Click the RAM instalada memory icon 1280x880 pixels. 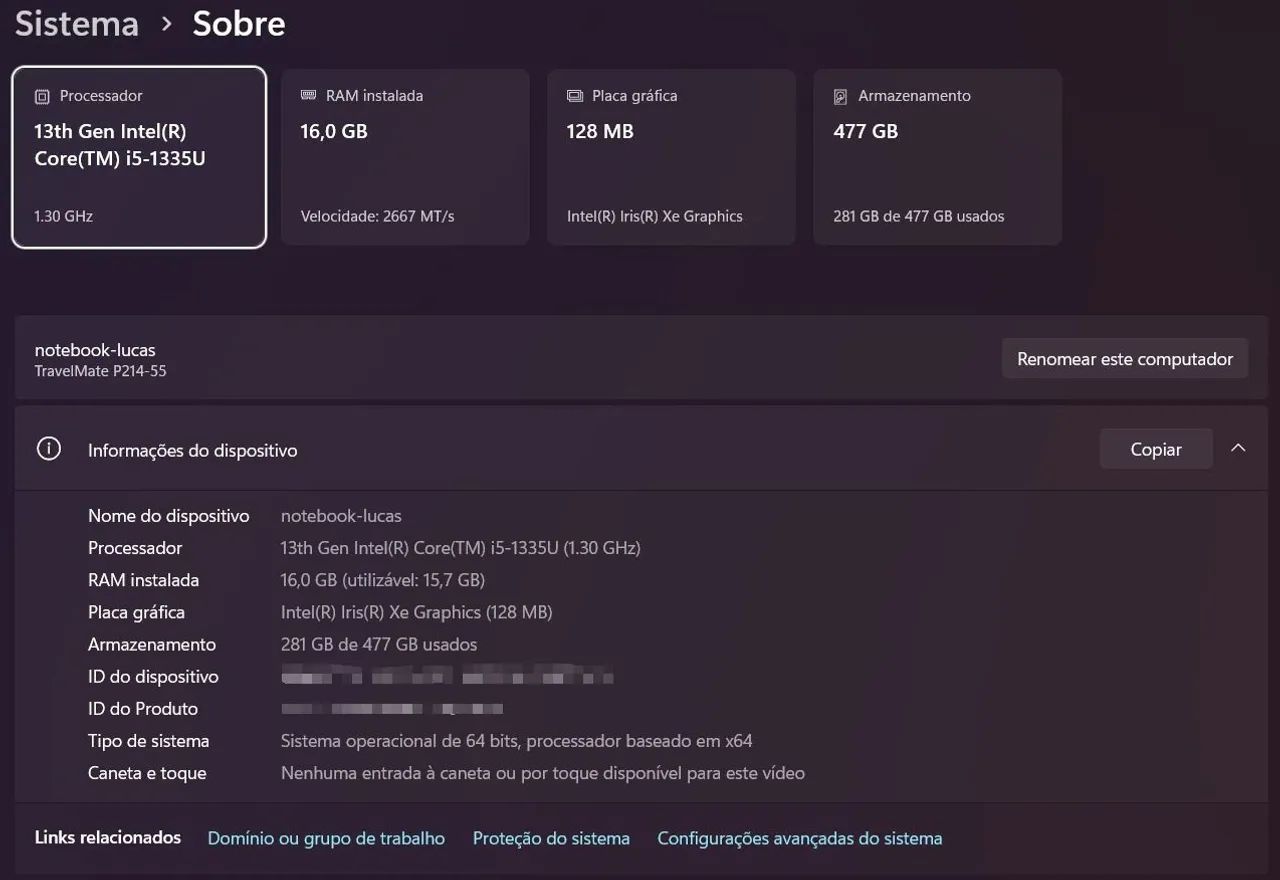308,96
